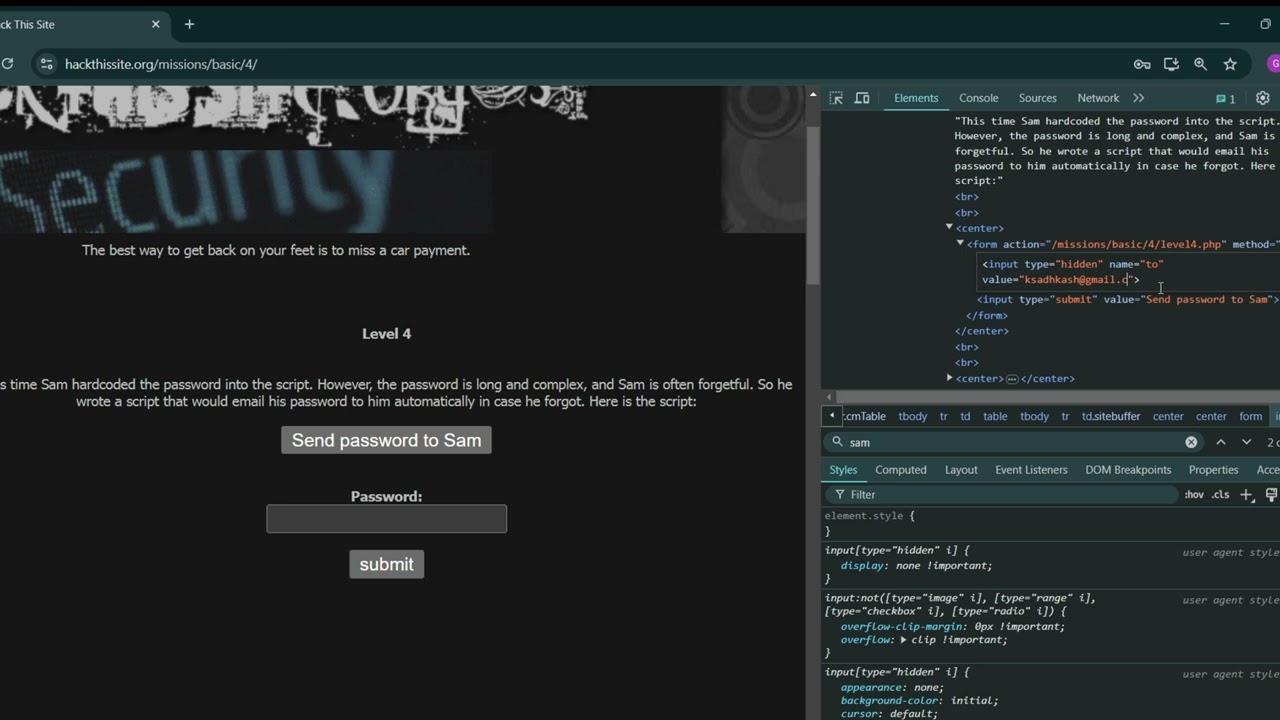1280x720 pixels.
Task: Reload the page
Action: pyautogui.click(x=7, y=64)
